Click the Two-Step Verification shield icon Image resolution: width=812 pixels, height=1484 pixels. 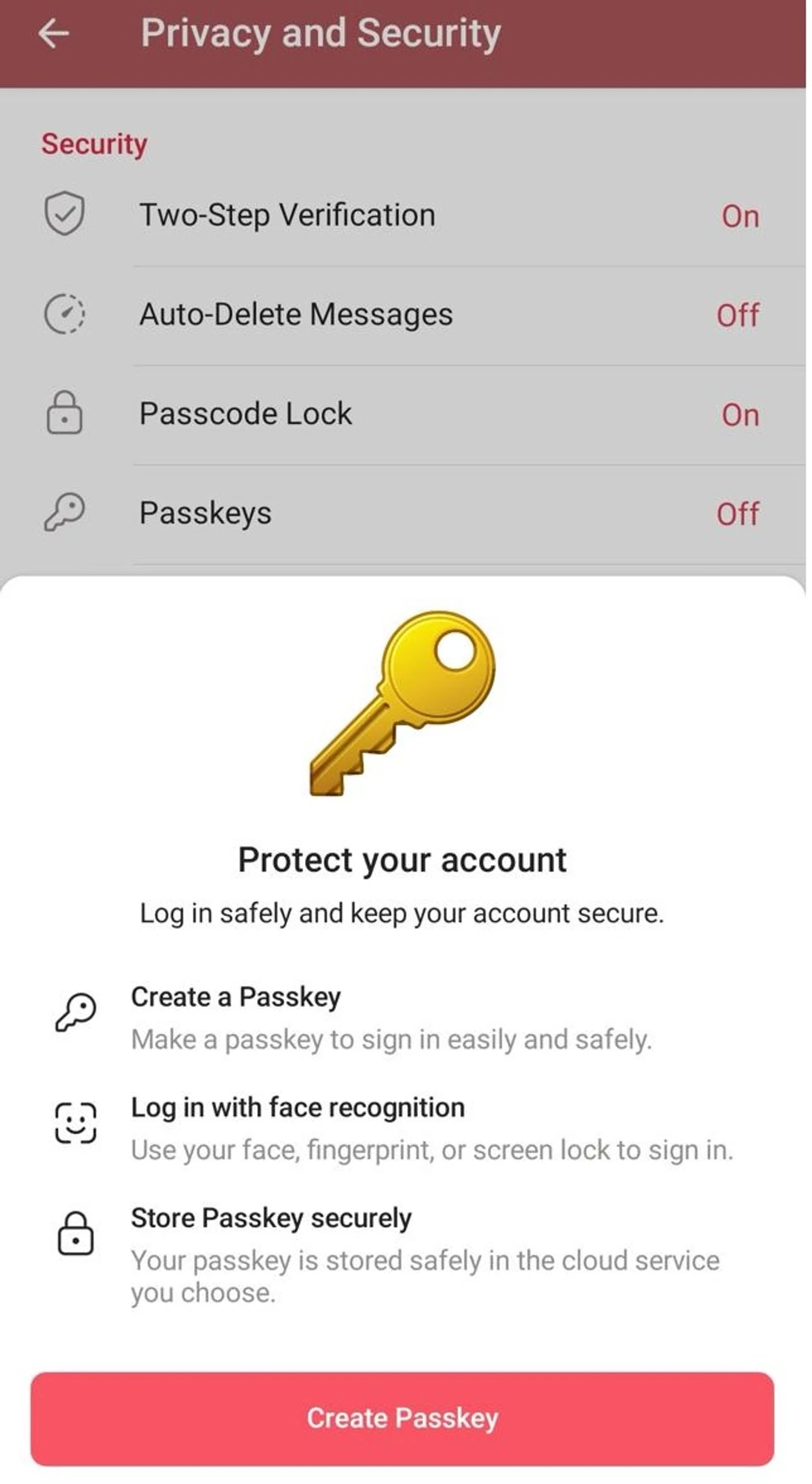pyautogui.click(x=64, y=214)
